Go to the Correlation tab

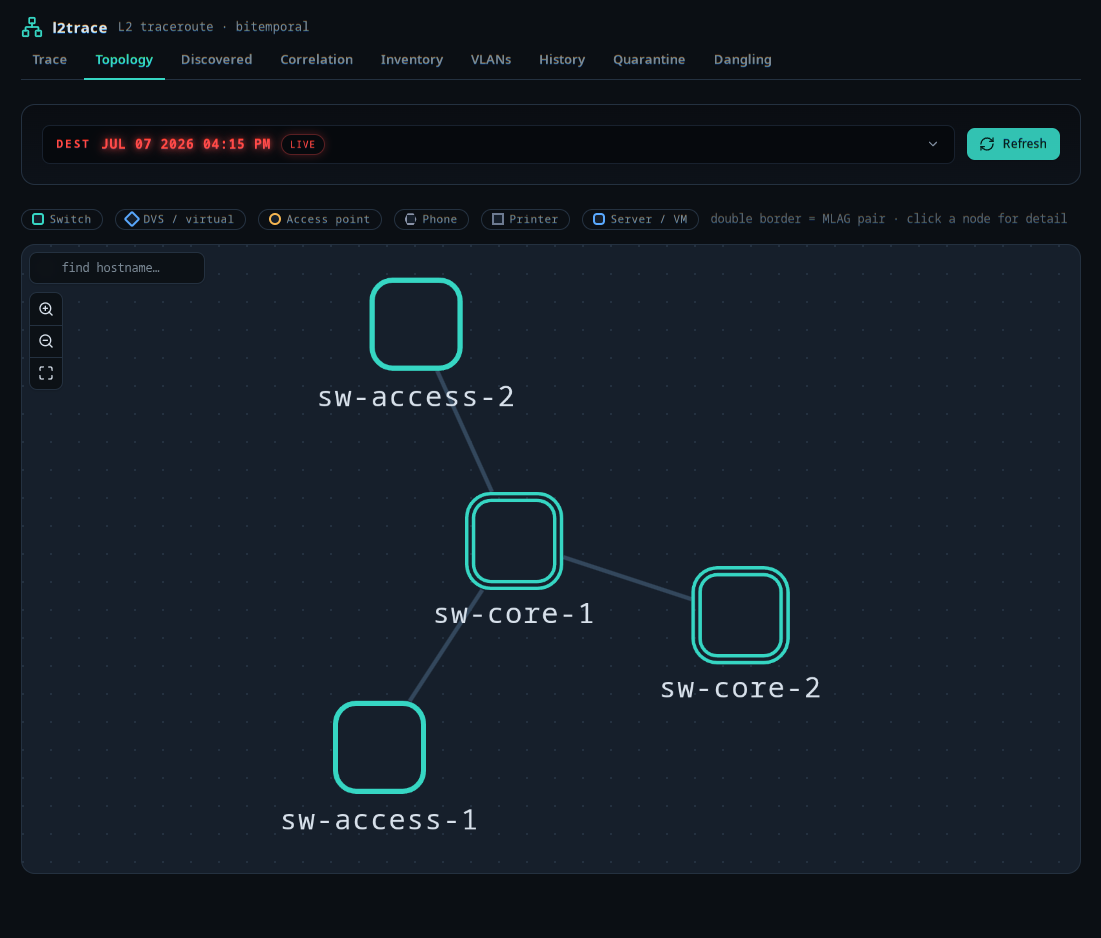pos(317,60)
